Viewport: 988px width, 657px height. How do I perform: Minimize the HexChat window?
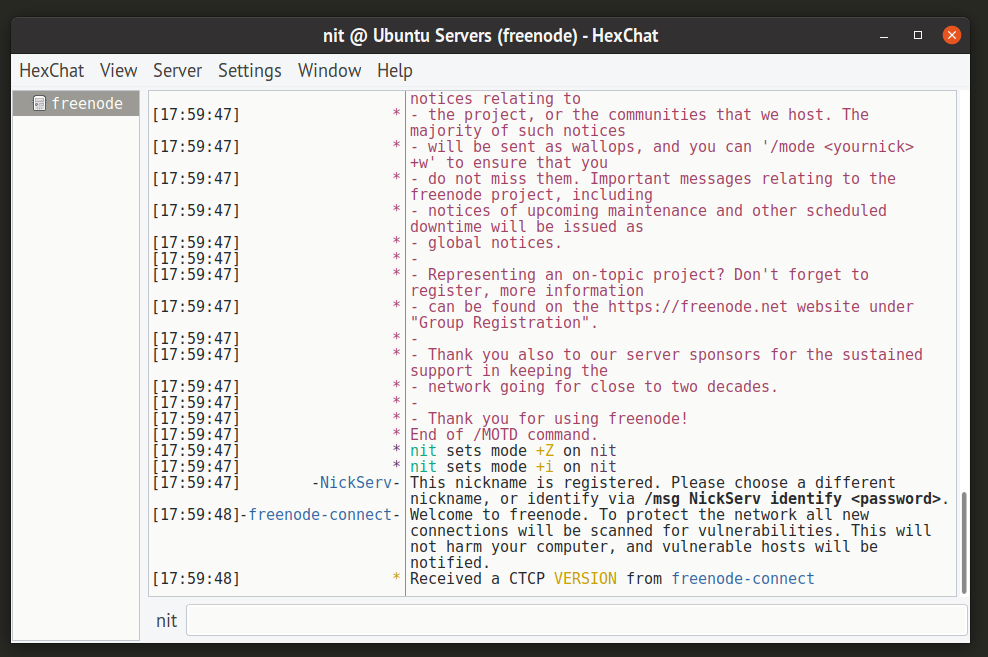[x=884, y=36]
